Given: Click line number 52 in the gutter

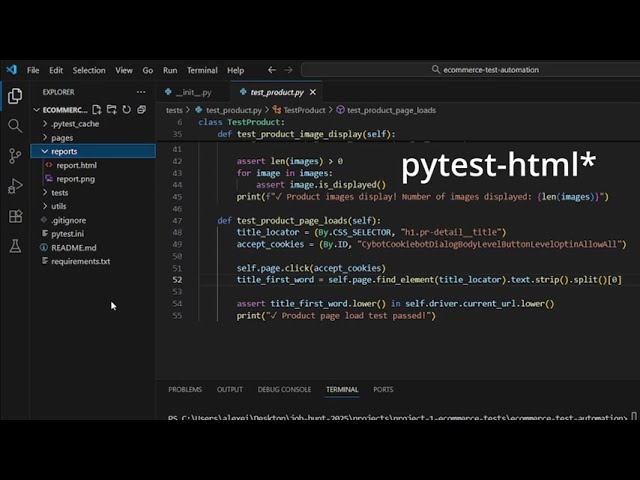Looking at the screenshot, I should [x=177, y=280].
